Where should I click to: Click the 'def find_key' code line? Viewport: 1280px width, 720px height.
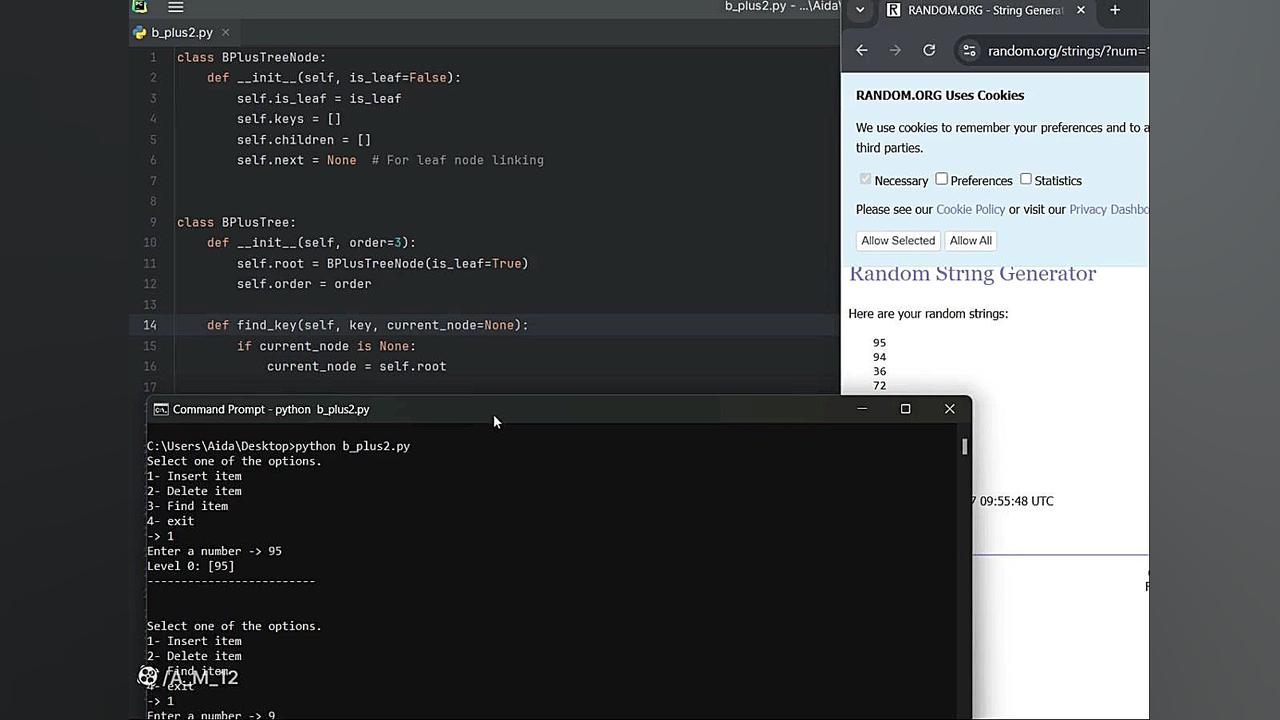pyautogui.click(x=367, y=325)
